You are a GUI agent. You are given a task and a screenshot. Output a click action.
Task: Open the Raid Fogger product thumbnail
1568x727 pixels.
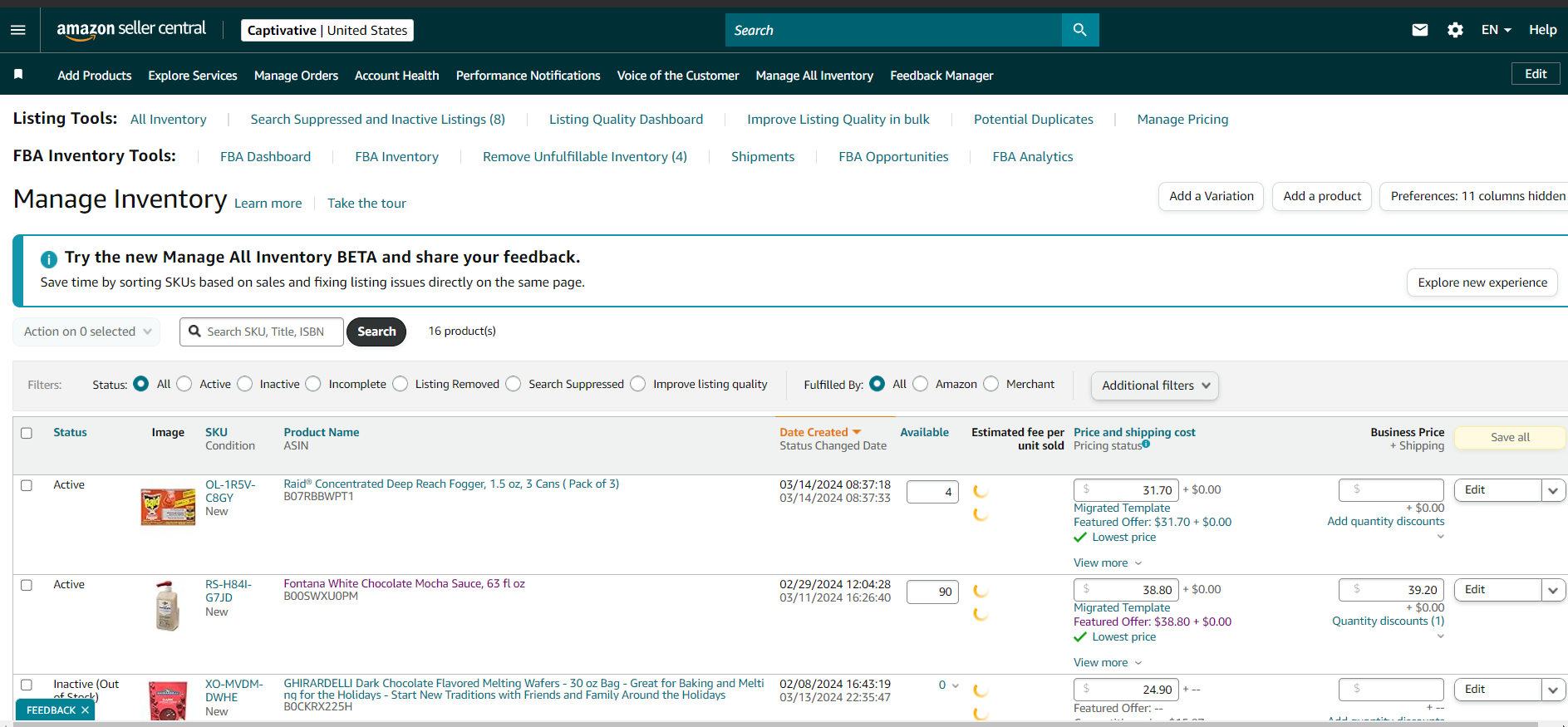click(168, 507)
